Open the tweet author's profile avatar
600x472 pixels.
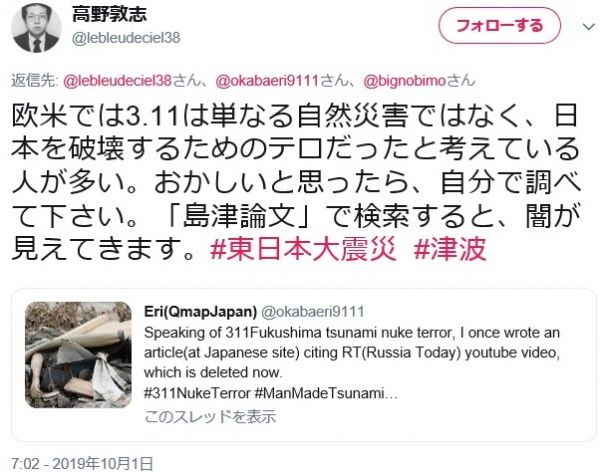coord(36,28)
